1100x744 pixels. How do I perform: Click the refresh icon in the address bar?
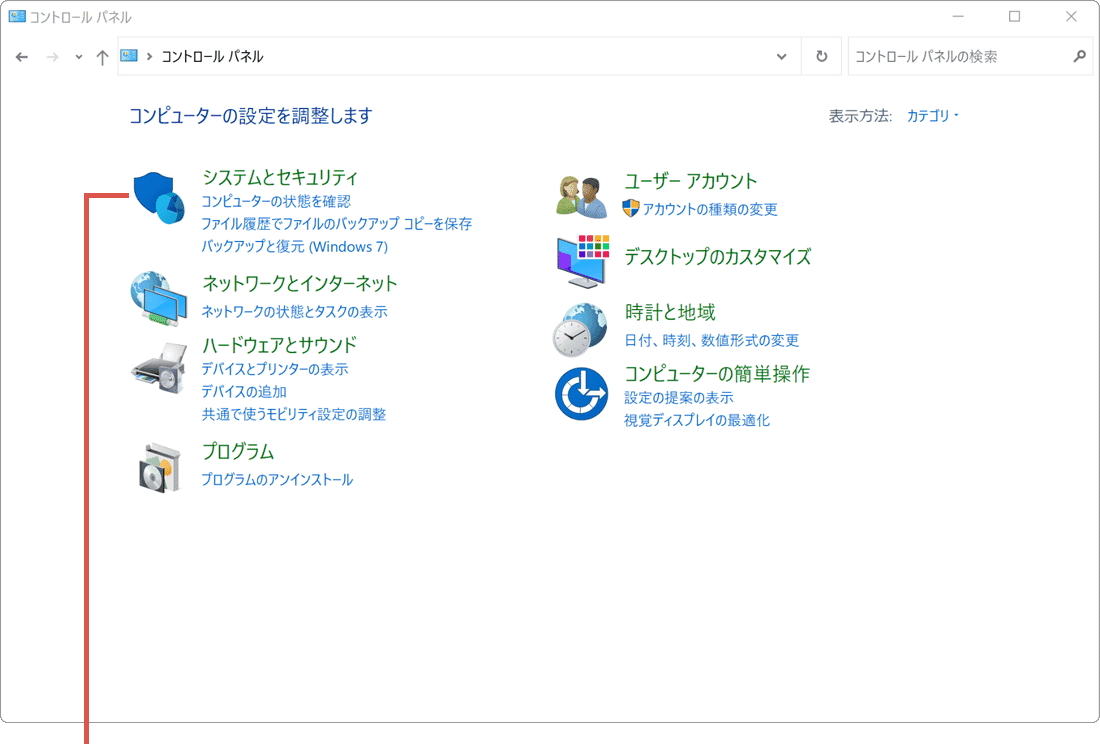(x=821, y=56)
